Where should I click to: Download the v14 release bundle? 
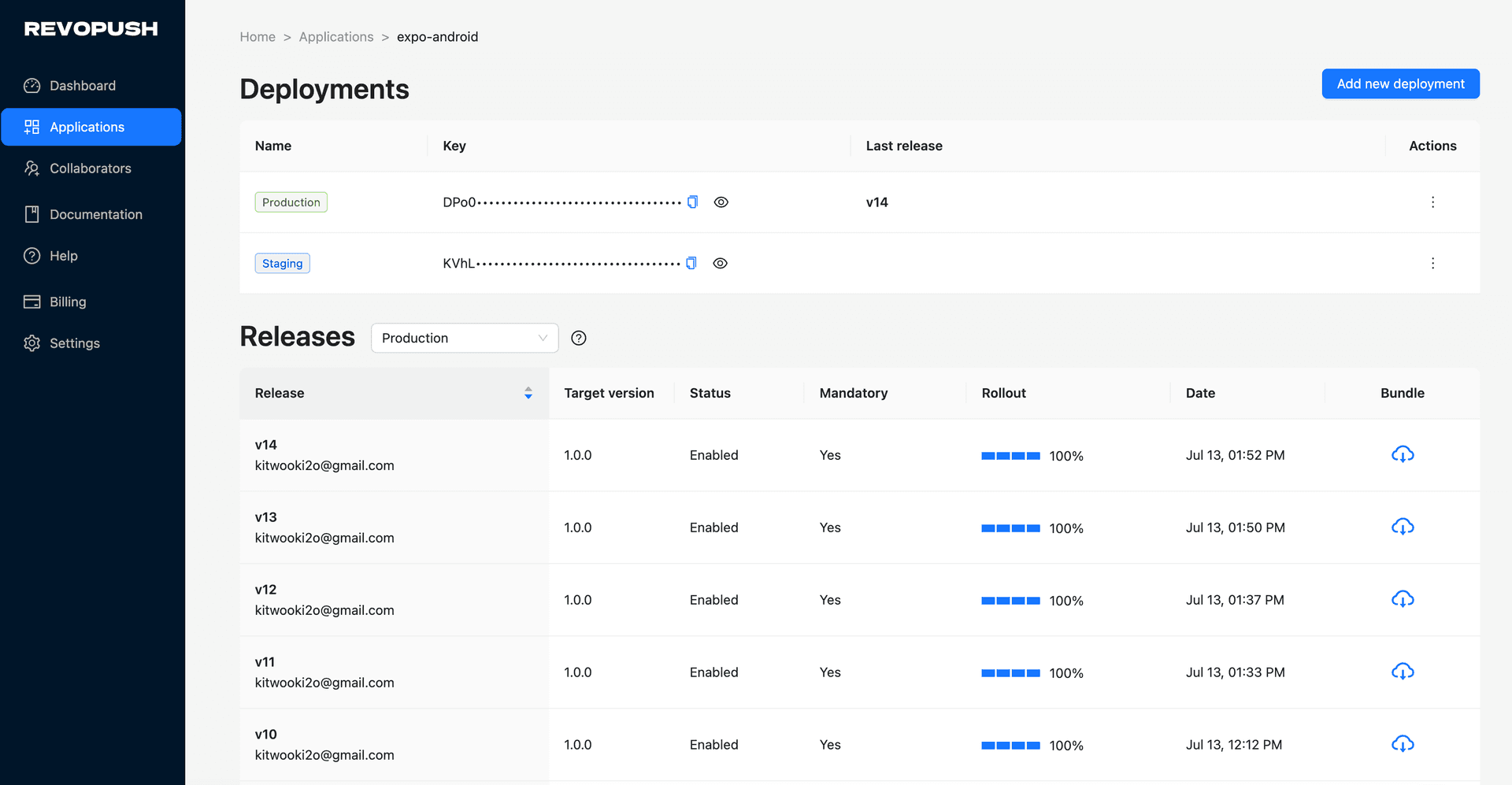pyautogui.click(x=1402, y=455)
